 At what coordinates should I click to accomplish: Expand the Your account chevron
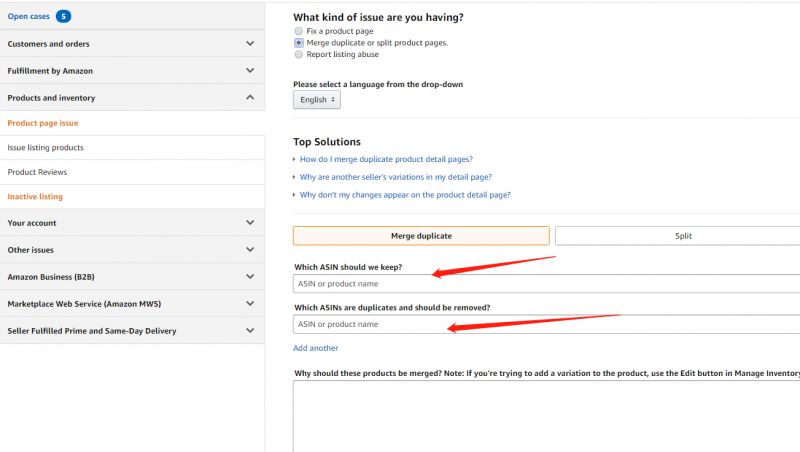(250, 223)
